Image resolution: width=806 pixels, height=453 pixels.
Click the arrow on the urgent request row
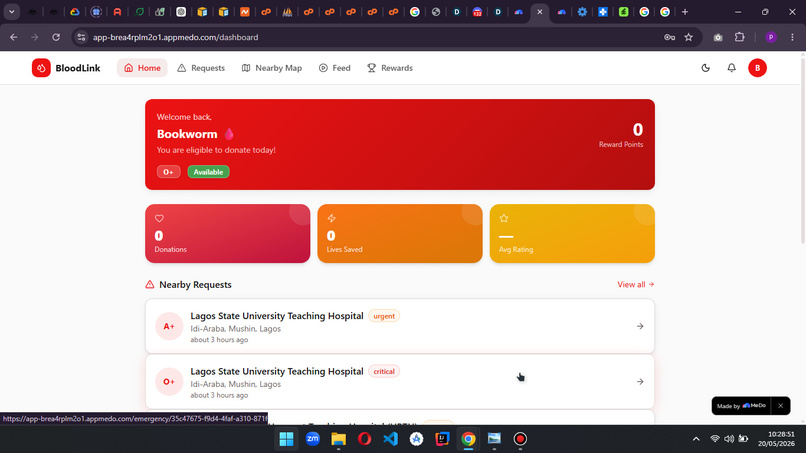coord(640,326)
